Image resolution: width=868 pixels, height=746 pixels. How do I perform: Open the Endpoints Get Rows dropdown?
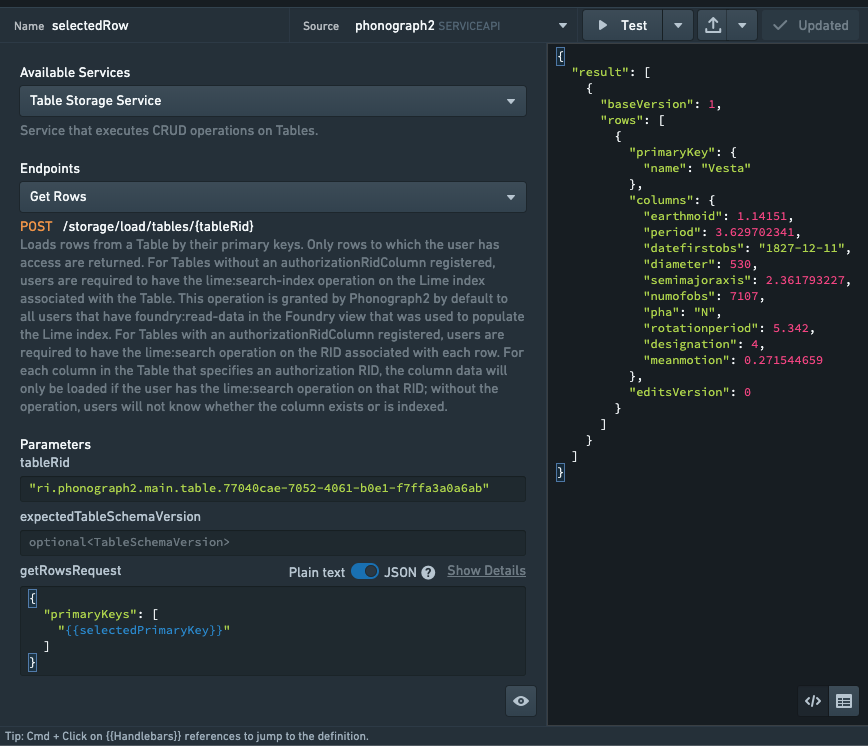[273, 197]
